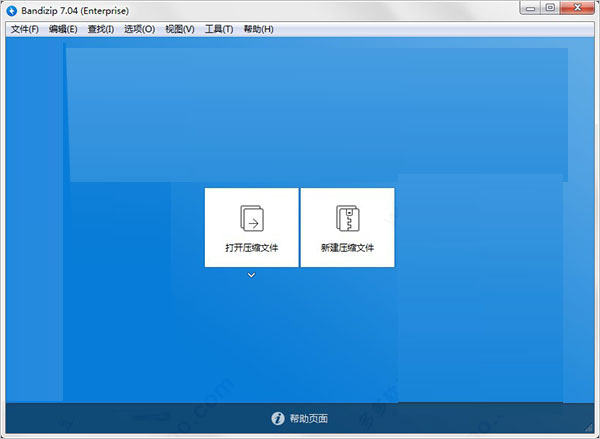Open the 编辑(E) menu
The width and height of the screenshot is (600, 439).
(63, 29)
